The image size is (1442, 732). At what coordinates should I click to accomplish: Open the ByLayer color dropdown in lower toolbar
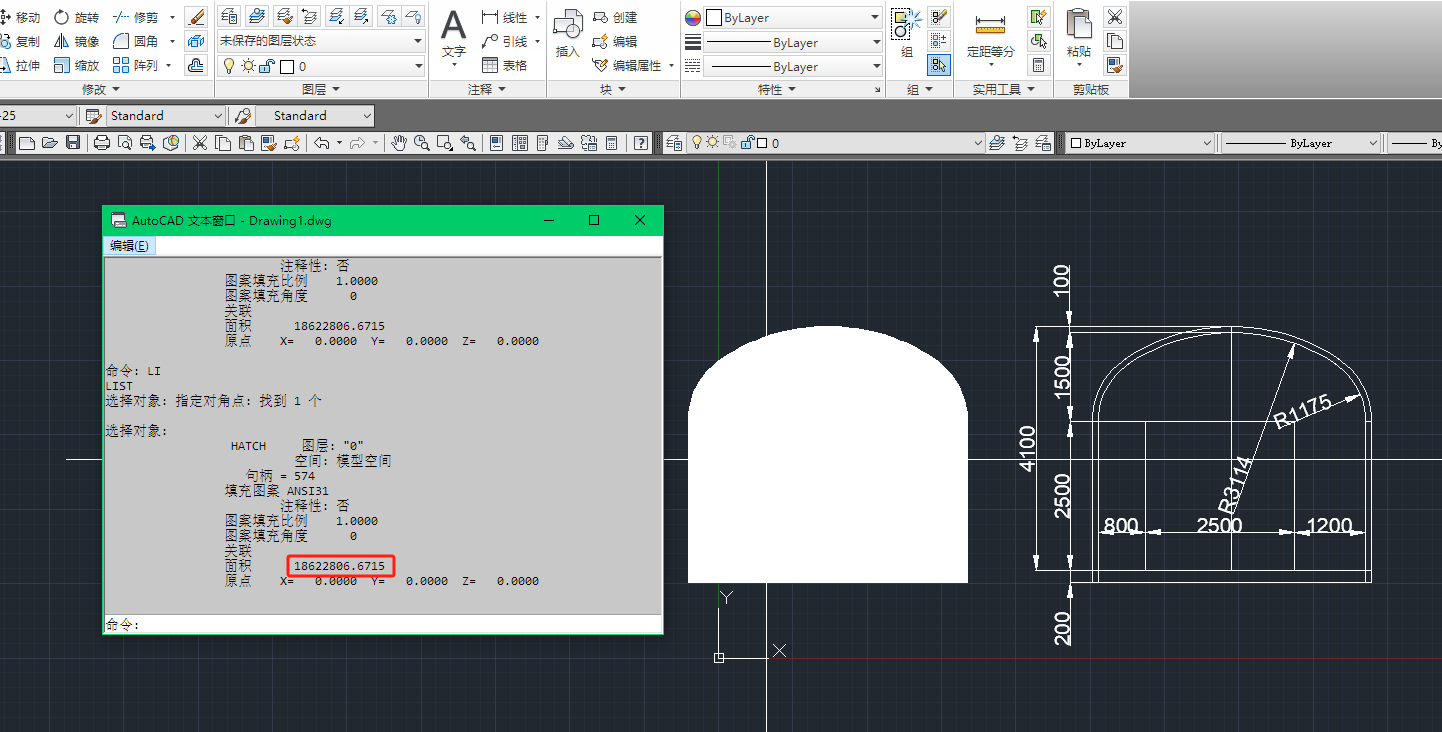(x=1140, y=143)
